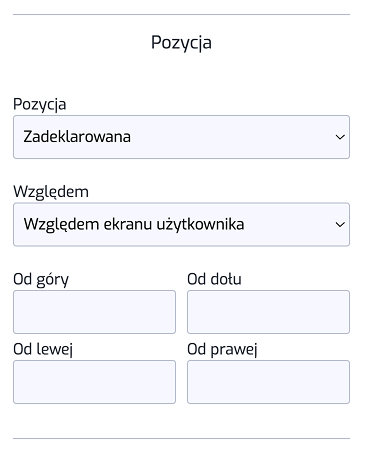Viewport: 365px width, 457px height.
Task: Open the Pozycja dropdown showing Zadeklarowana
Action: click(x=181, y=137)
